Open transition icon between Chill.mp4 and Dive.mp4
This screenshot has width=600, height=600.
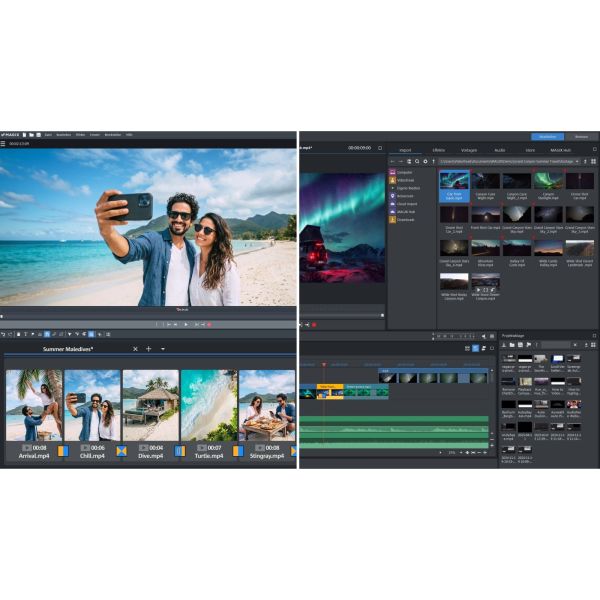tap(121, 452)
